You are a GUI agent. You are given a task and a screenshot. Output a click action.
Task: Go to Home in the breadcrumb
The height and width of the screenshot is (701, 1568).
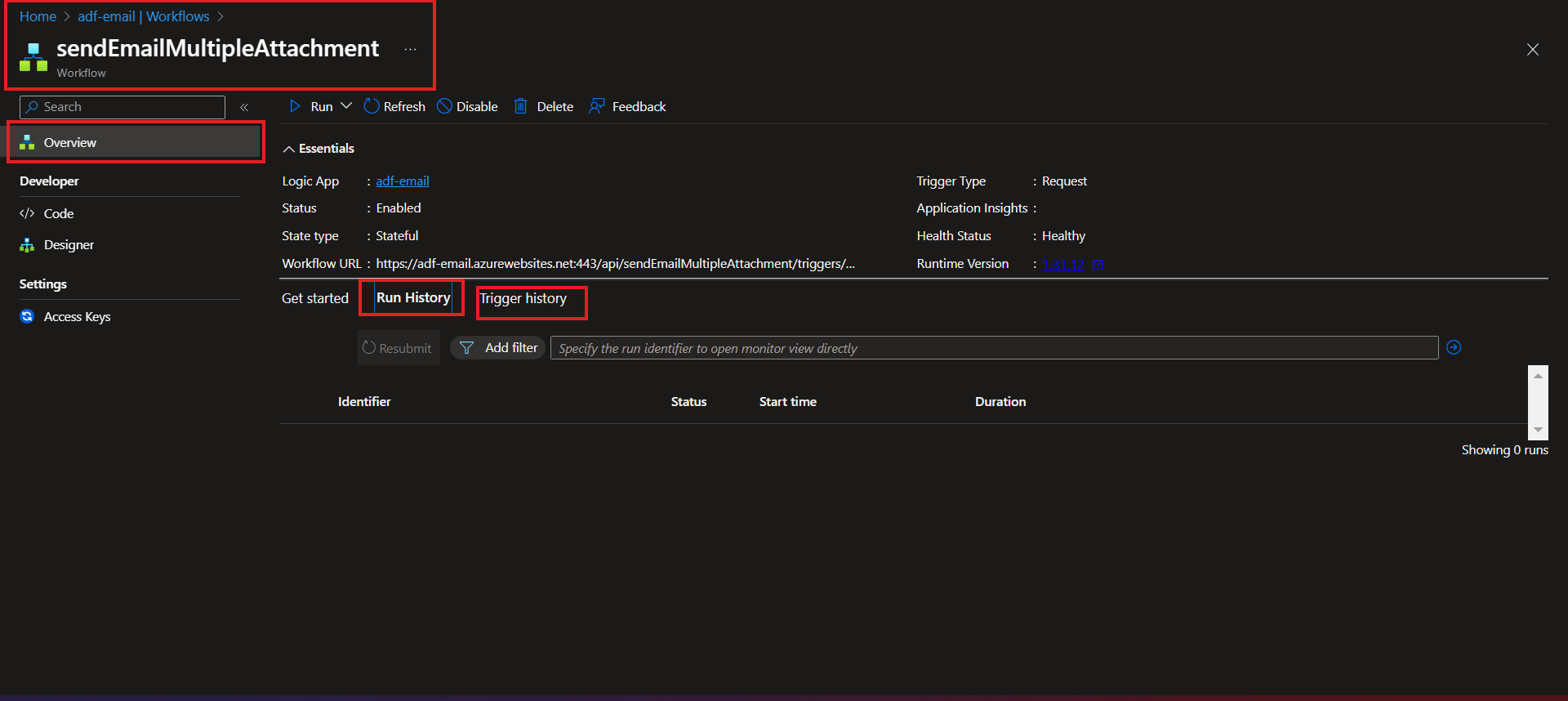click(38, 16)
